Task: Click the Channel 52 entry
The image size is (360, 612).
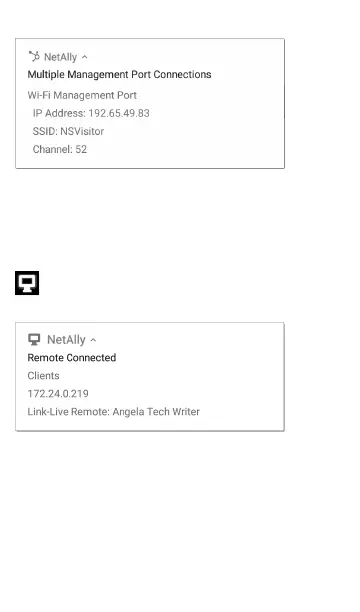Action: click(60, 149)
